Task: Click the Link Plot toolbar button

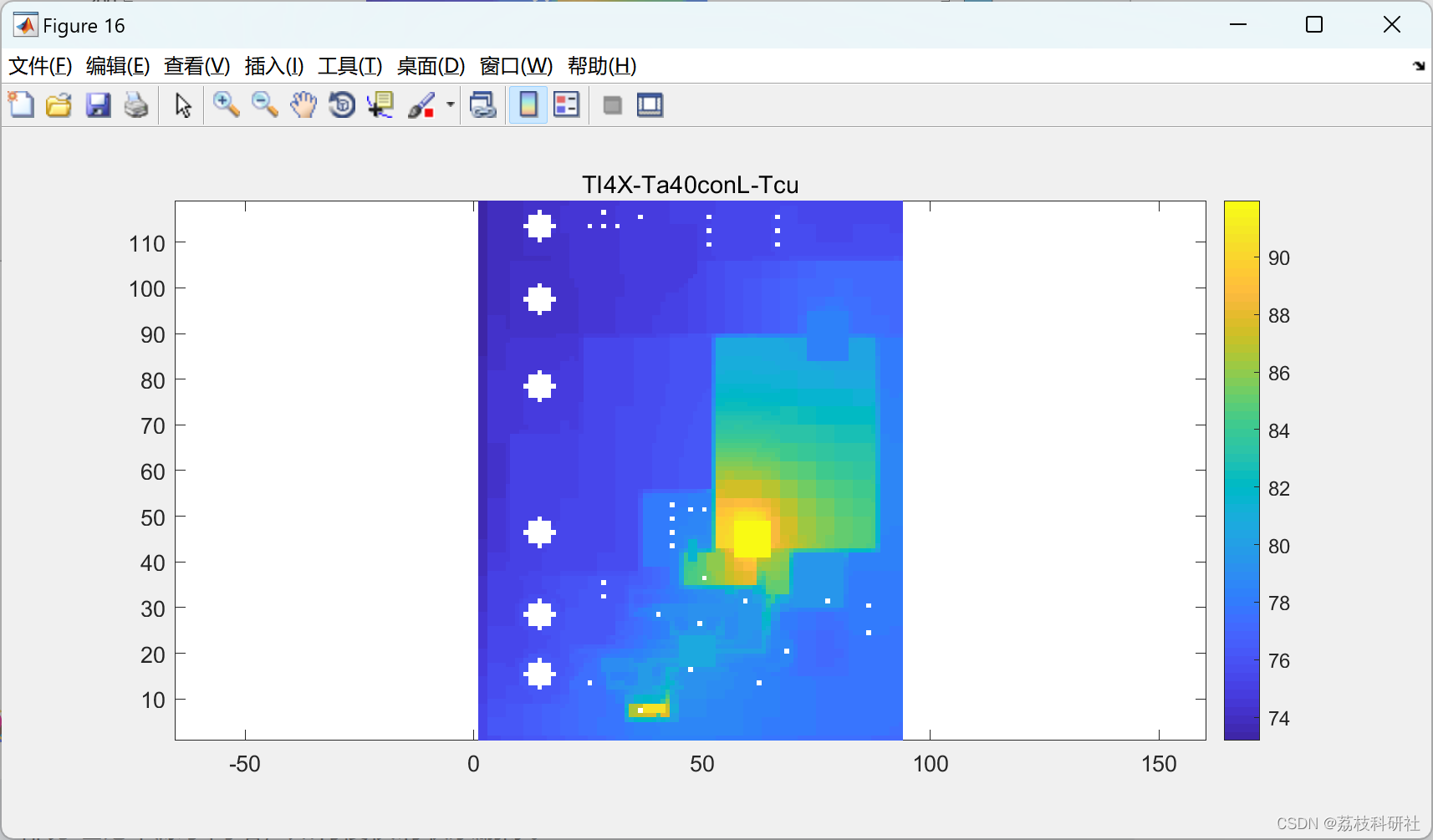Action: pyautogui.click(x=483, y=105)
